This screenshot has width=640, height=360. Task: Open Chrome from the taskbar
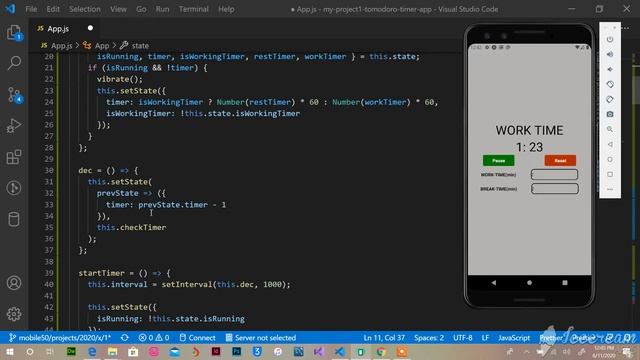pyautogui.click(x=381, y=351)
